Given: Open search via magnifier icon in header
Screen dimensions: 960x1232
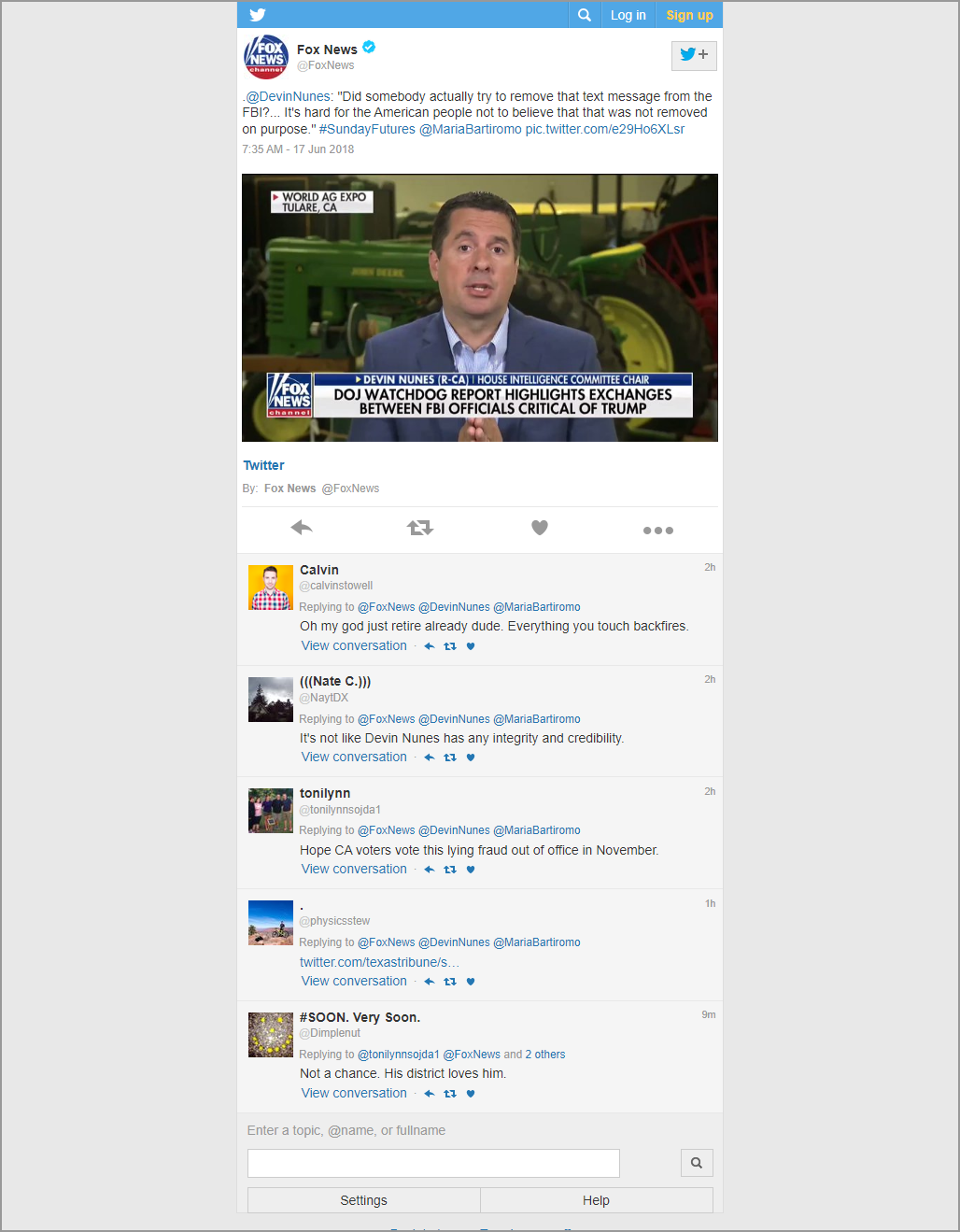Looking at the screenshot, I should [585, 15].
